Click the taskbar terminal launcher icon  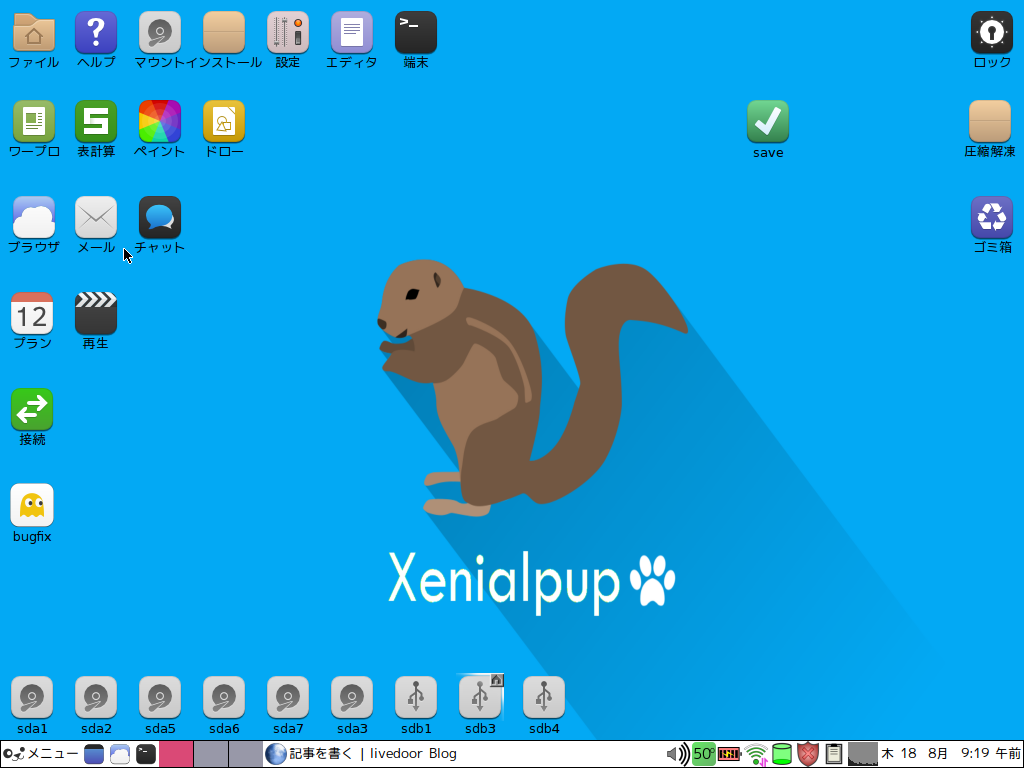click(146, 754)
